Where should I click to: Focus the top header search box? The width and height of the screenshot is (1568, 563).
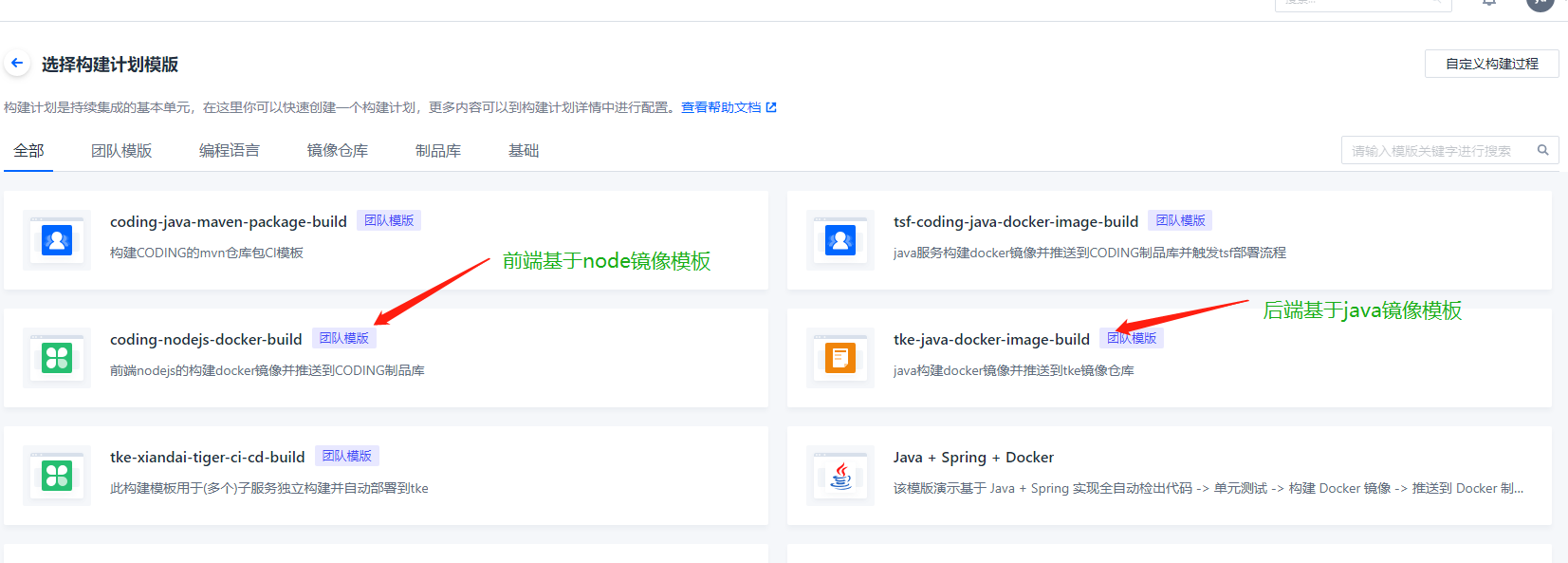[1364, 4]
